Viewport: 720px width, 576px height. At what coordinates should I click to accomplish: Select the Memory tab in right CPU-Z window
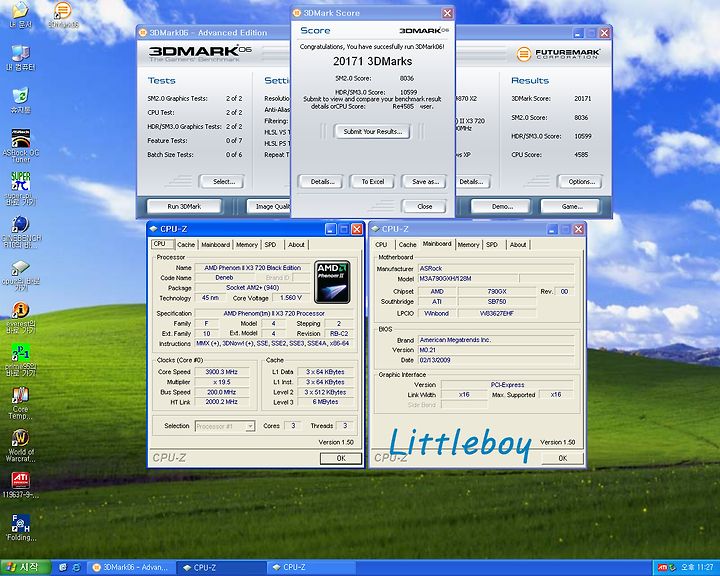click(468, 245)
